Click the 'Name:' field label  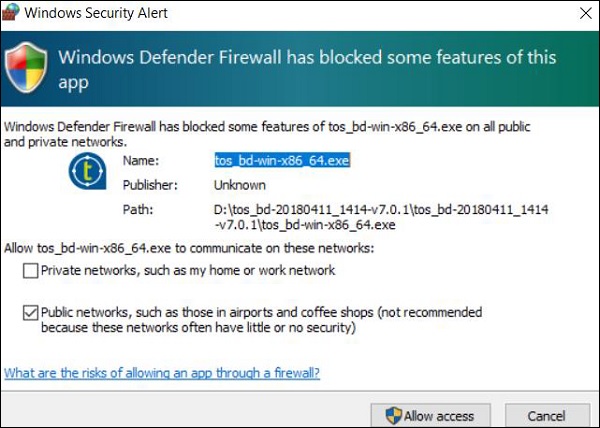pos(139,160)
